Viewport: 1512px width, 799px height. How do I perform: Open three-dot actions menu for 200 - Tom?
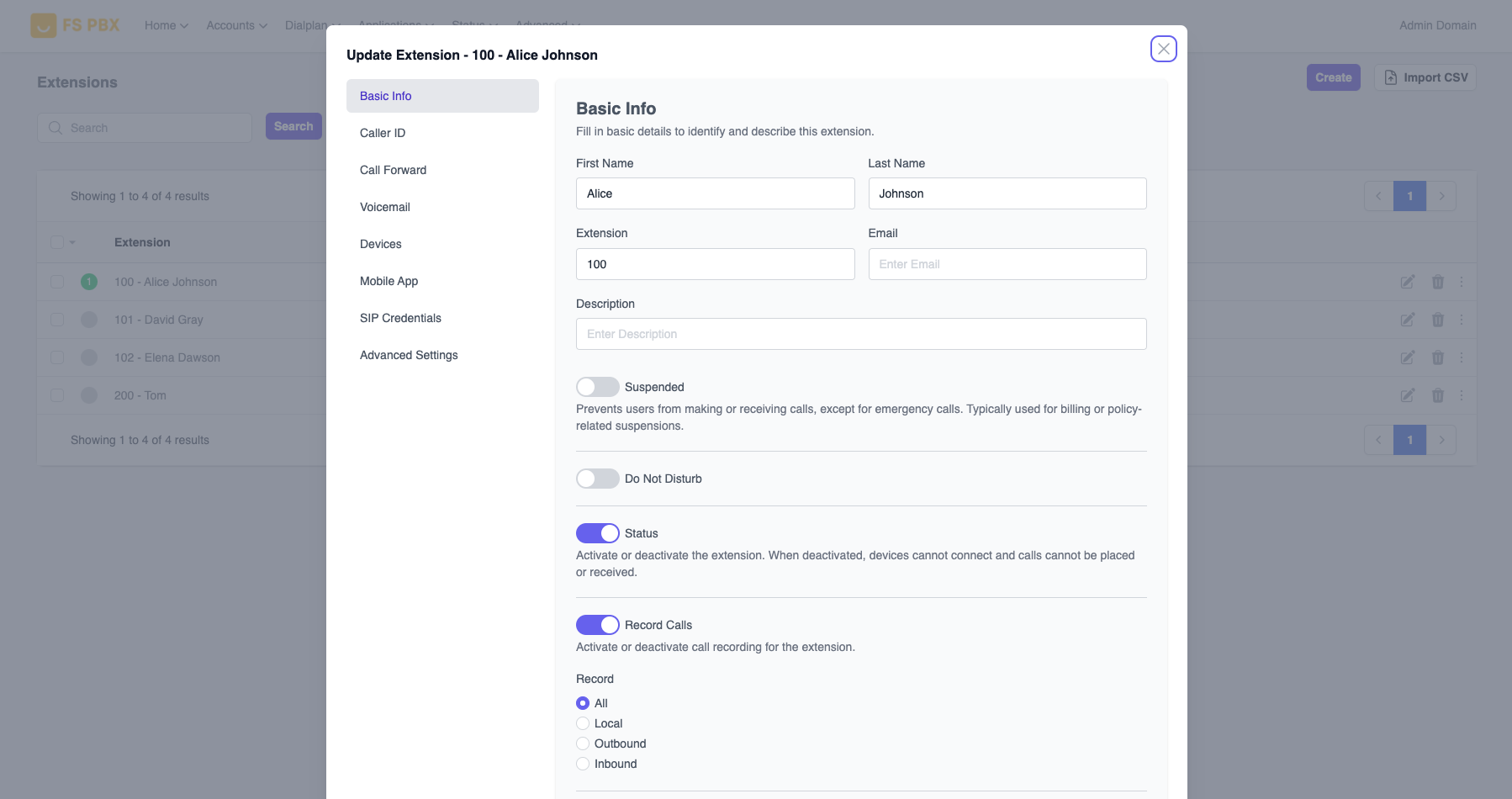1462,394
